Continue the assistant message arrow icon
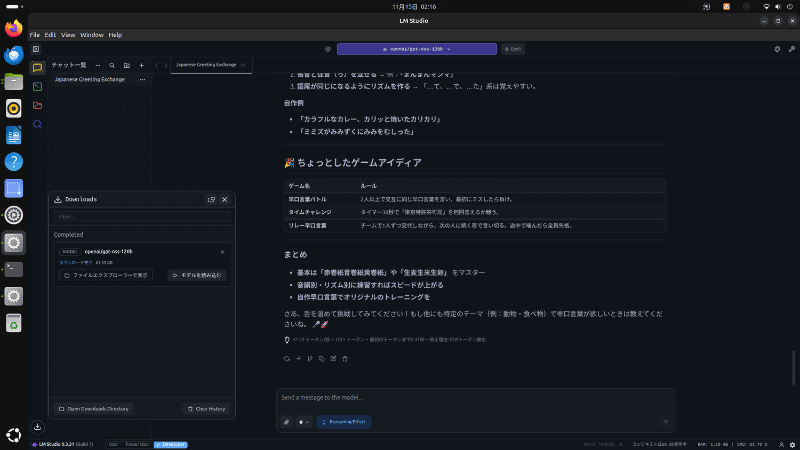 tap(298, 359)
